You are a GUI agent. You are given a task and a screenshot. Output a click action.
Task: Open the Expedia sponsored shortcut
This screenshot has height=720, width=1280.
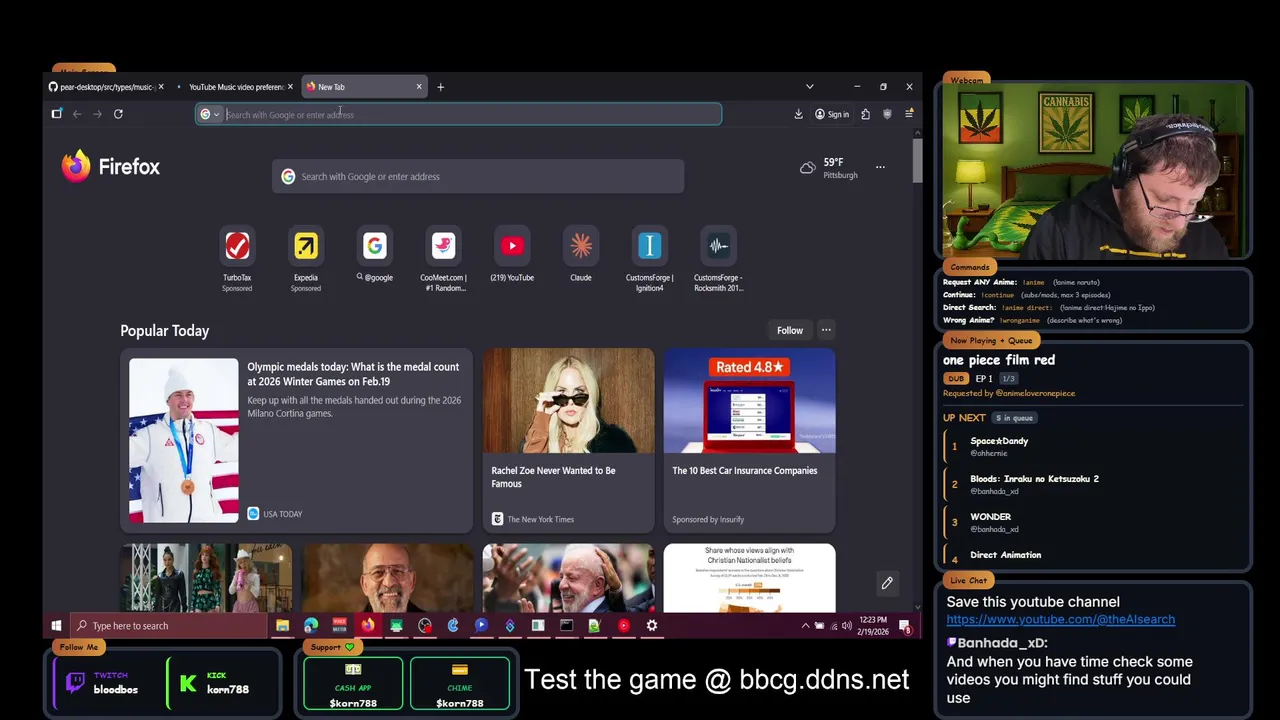pyautogui.click(x=306, y=258)
